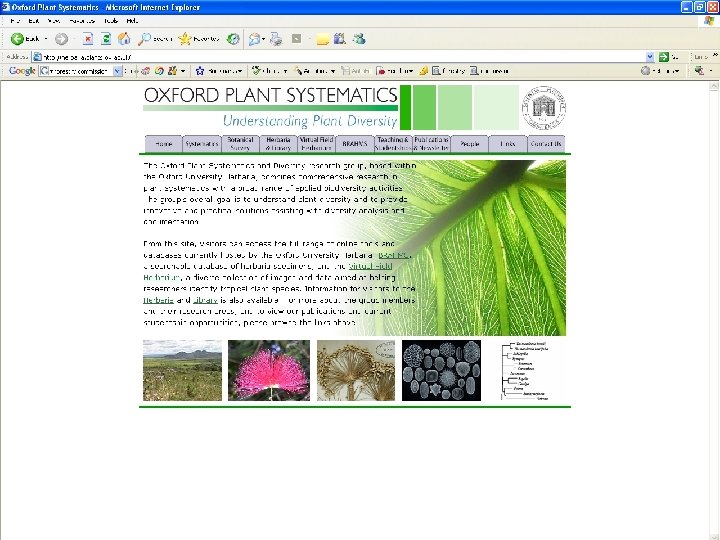Click the Google logo on the toolbar
The height and width of the screenshot is (540, 720).
tap(22, 71)
